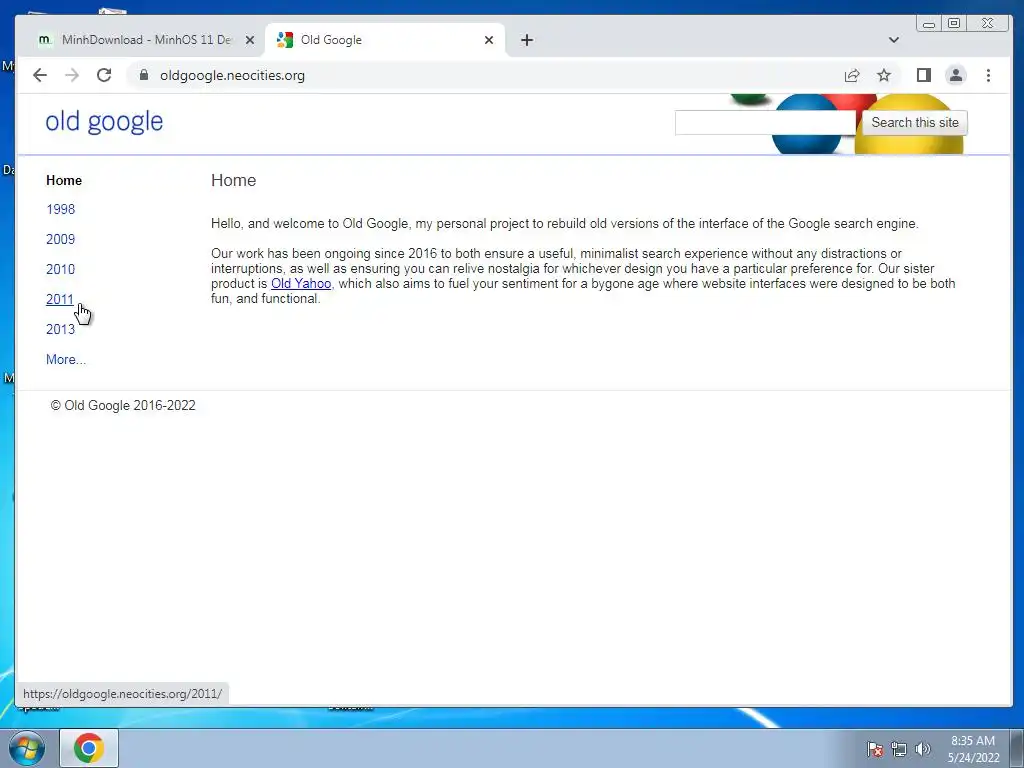Open the volume speaker tray icon

(x=923, y=749)
